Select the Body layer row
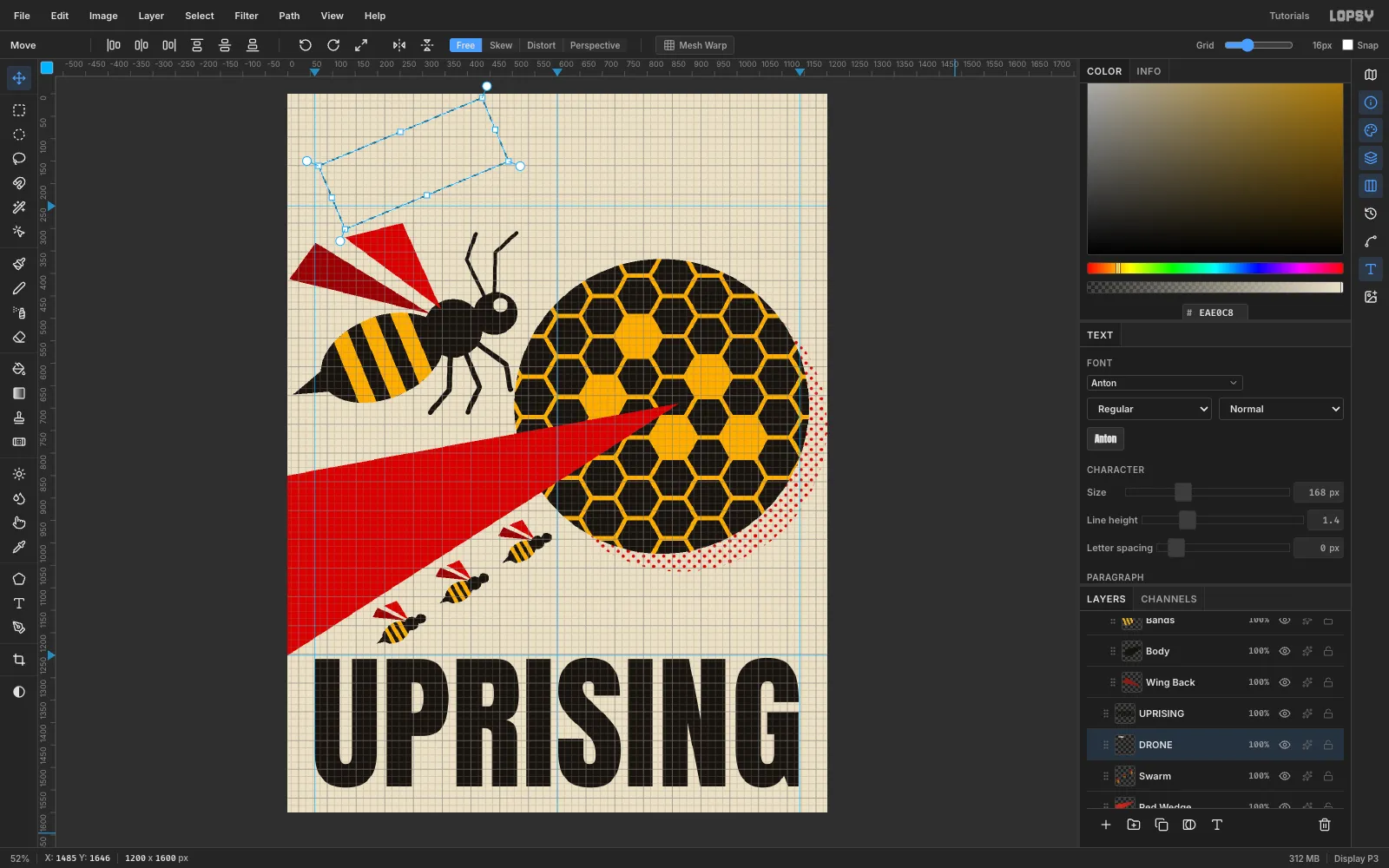Screen dimensions: 1389x868 point(1215,651)
